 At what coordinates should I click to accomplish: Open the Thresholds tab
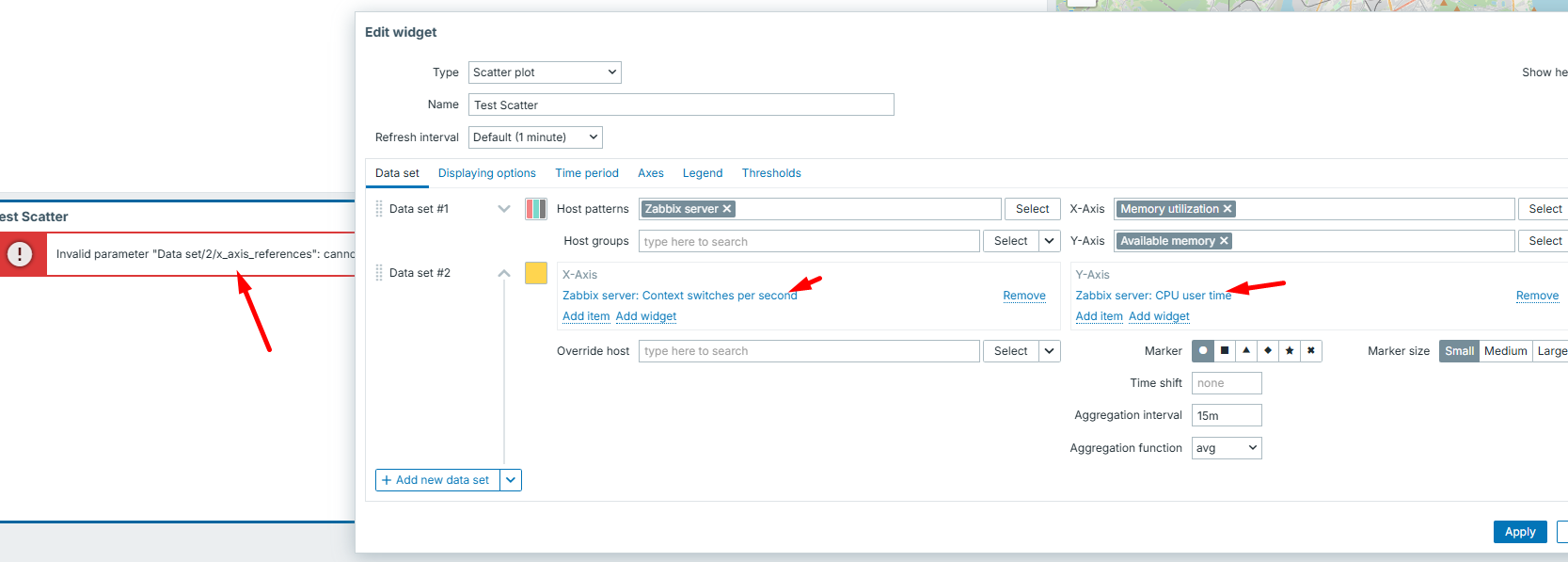(771, 173)
